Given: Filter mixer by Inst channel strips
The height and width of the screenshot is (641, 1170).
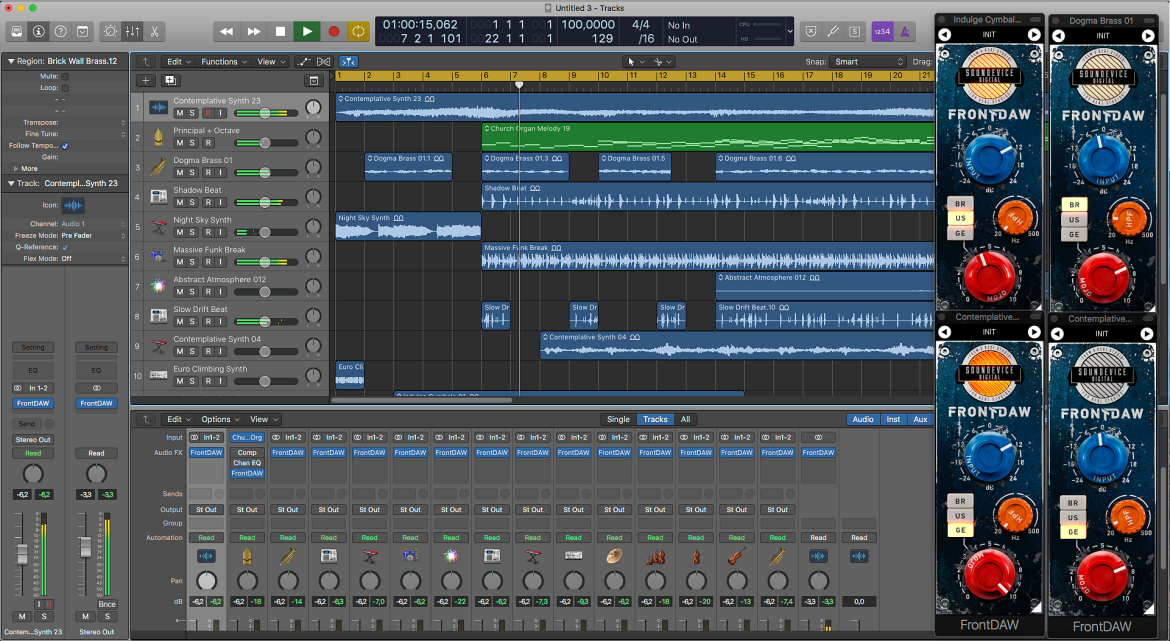Looking at the screenshot, I should click(x=893, y=419).
